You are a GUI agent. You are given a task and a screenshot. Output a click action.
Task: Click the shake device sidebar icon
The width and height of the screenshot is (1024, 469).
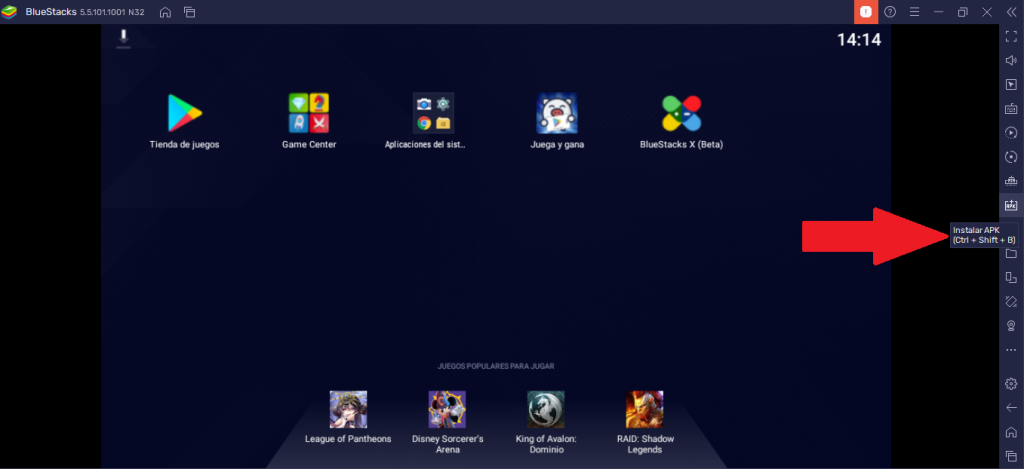(x=1011, y=301)
